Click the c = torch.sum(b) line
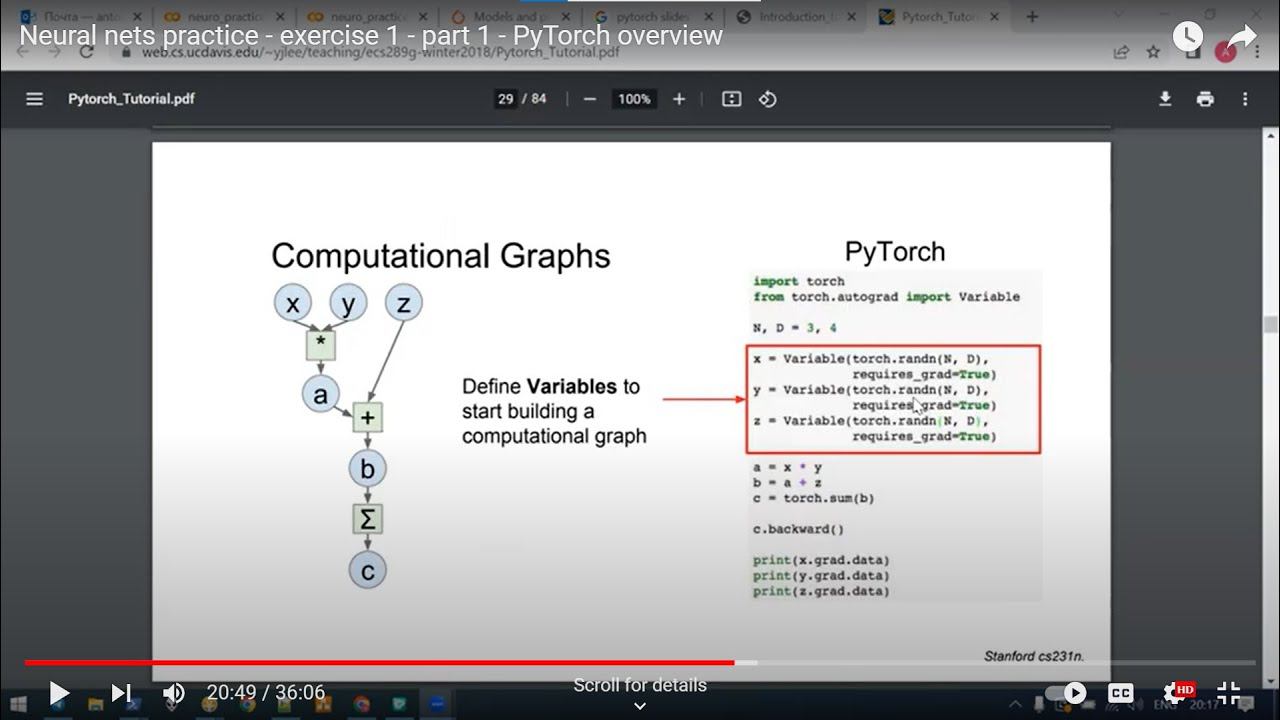 tap(813, 498)
